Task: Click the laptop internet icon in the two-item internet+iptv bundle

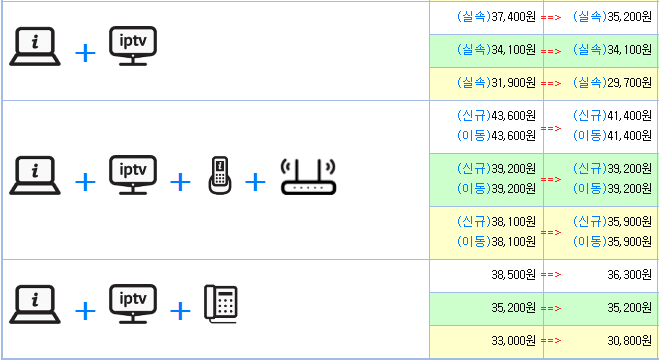Action: (x=35, y=46)
